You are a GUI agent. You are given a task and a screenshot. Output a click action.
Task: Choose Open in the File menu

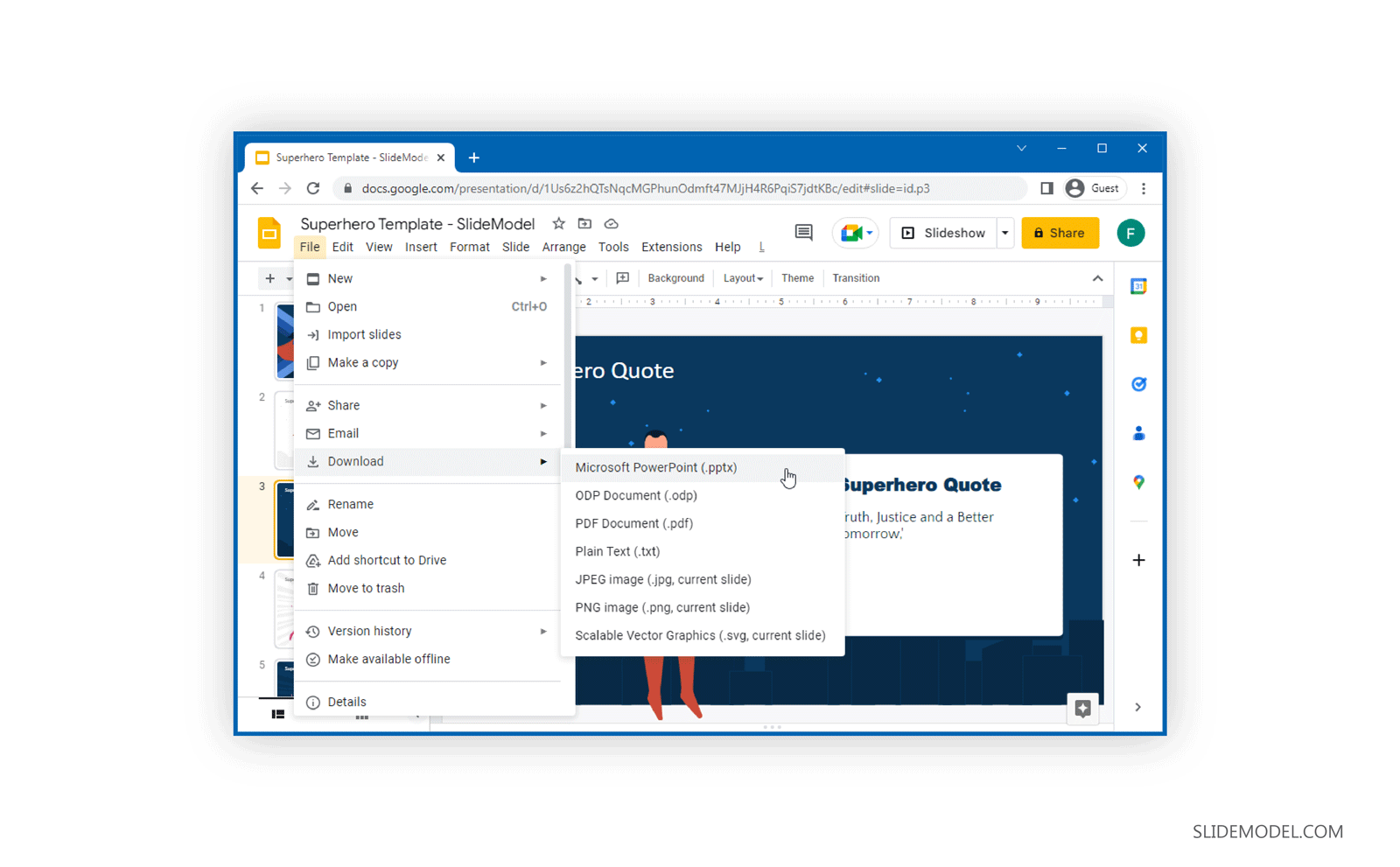tap(429, 306)
